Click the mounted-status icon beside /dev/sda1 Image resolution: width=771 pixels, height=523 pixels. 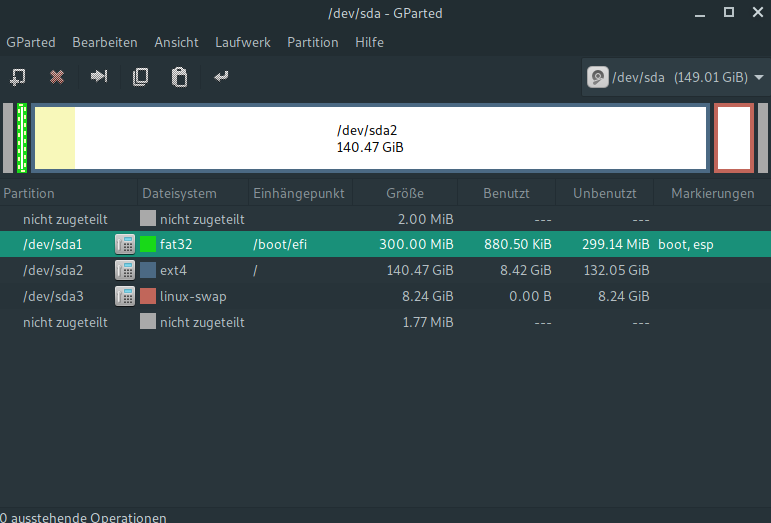click(125, 244)
